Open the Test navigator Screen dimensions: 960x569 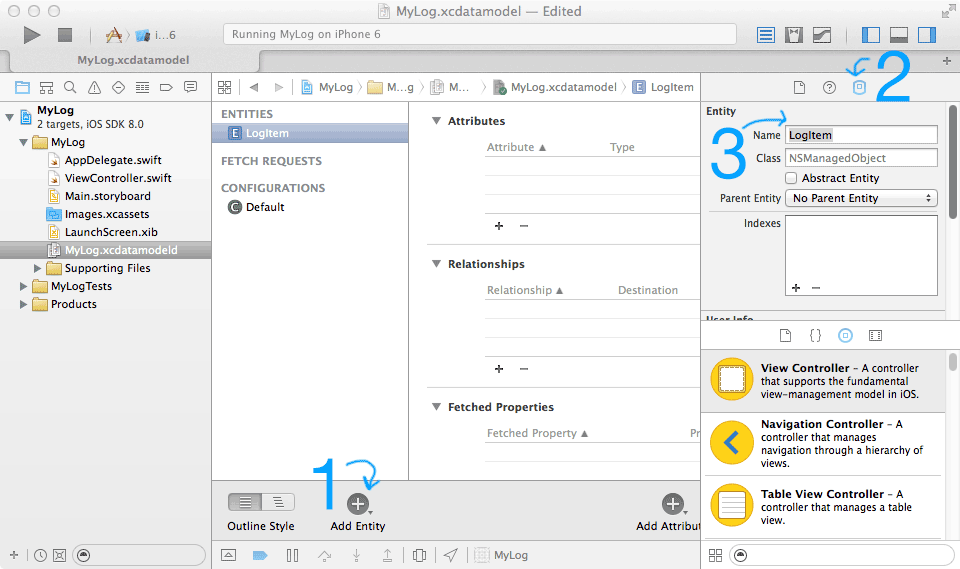tap(118, 88)
